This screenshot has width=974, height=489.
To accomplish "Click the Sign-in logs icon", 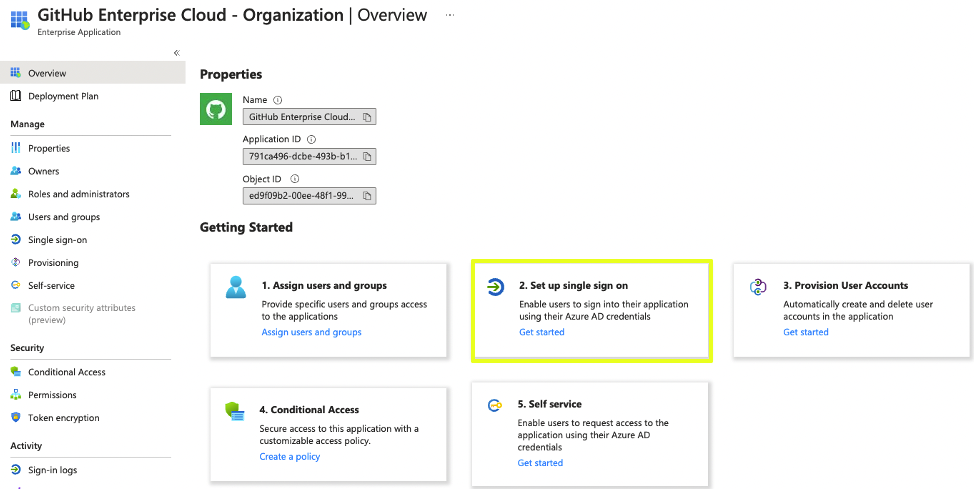I will 16,470.
